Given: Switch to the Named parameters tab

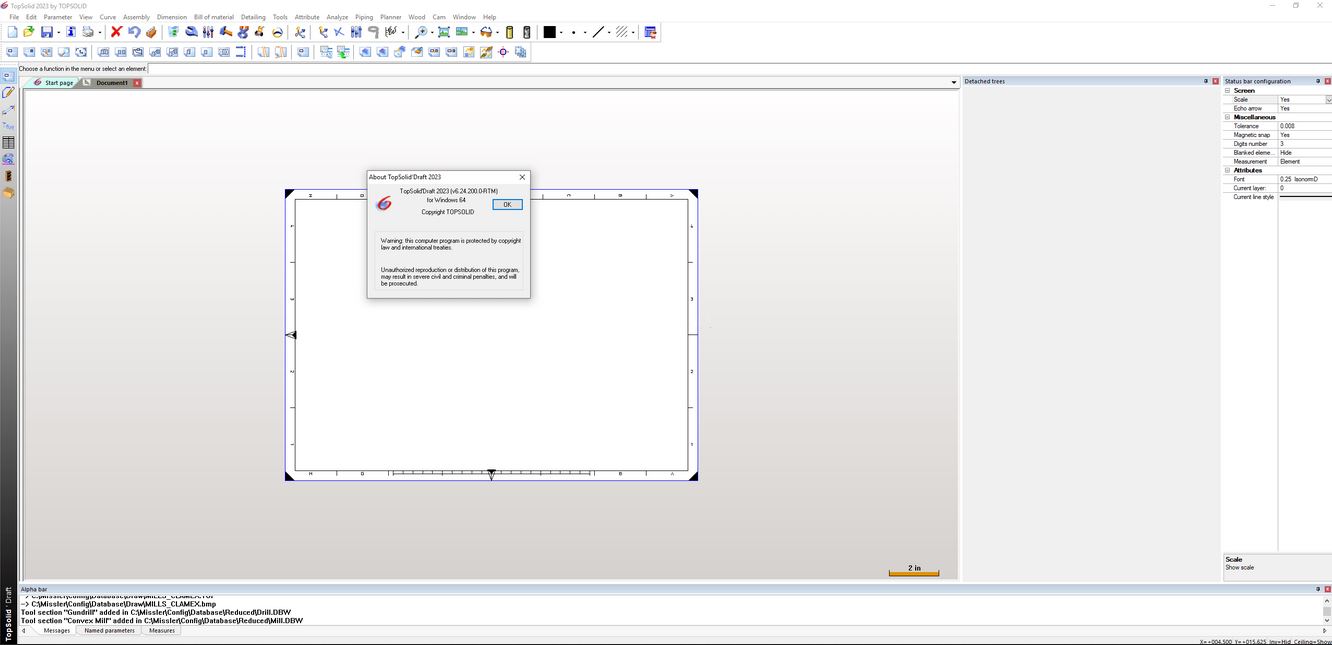Looking at the screenshot, I should (x=109, y=631).
